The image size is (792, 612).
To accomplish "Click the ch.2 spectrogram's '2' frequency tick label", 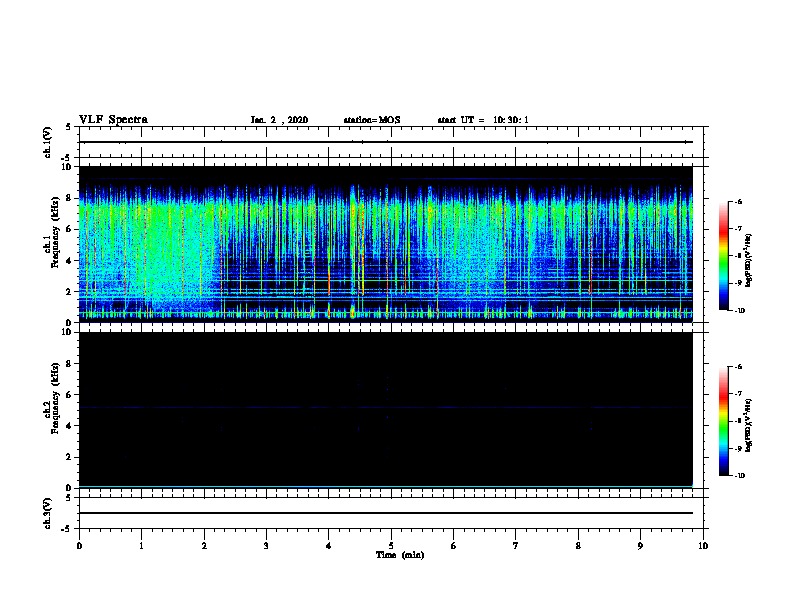I will click(x=70, y=457).
